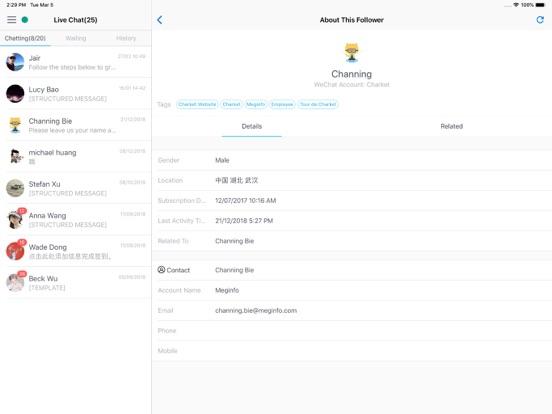Select the Related tab

(x=452, y=126)
